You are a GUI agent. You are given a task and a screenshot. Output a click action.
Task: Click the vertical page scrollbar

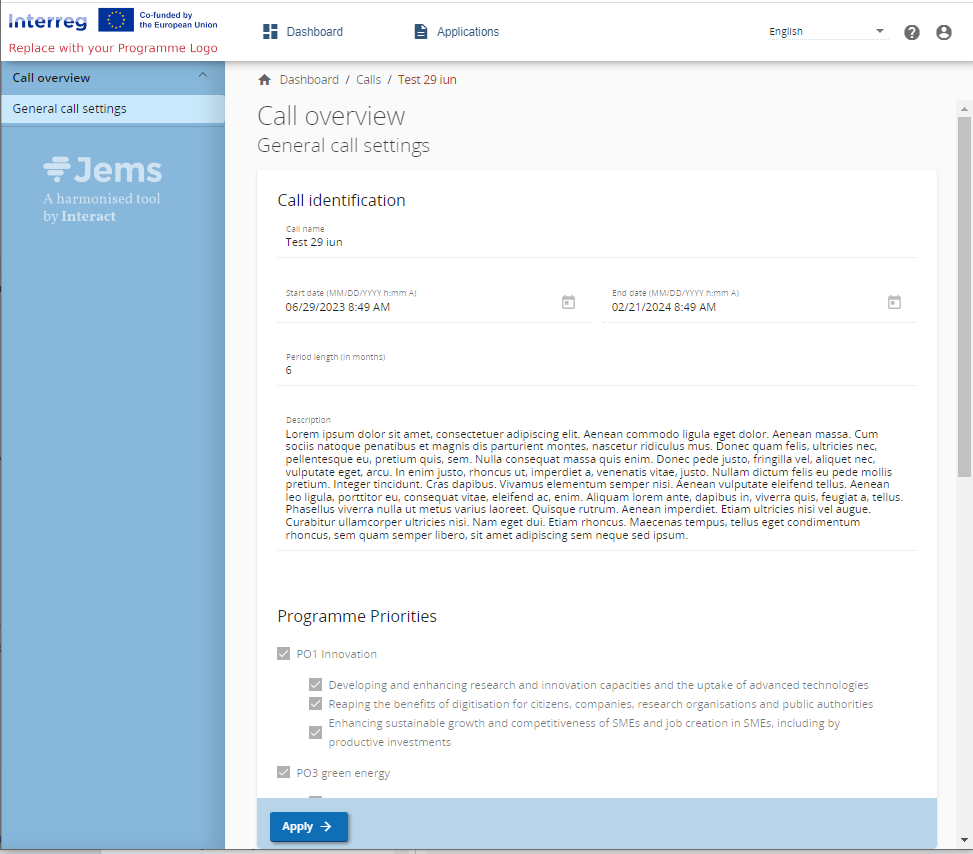pyautogui.click(x=964, y=300)
